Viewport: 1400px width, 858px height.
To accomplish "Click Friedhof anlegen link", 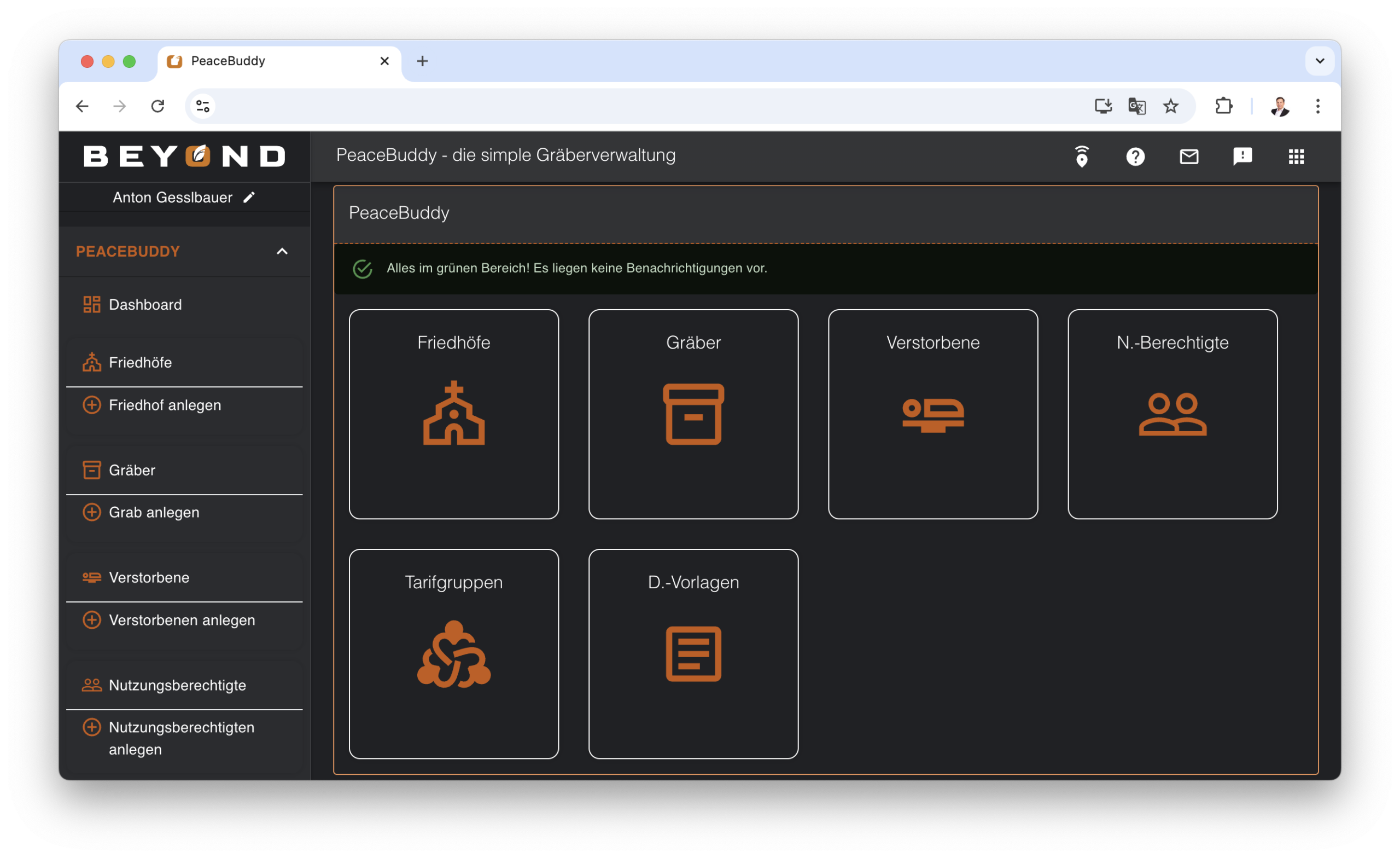I will pos(165,405).
